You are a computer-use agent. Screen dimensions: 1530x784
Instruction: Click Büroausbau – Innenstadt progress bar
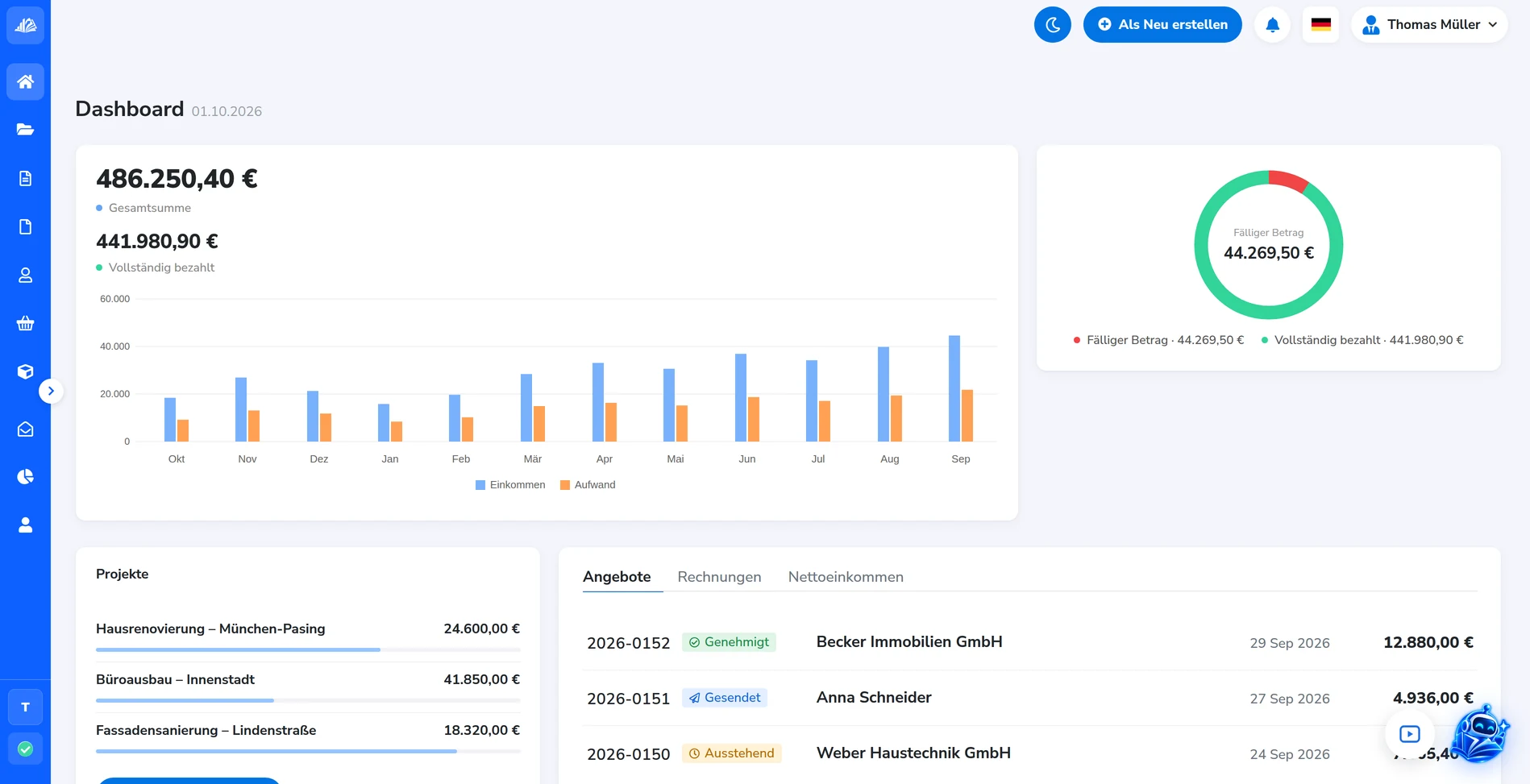[308, 700]
